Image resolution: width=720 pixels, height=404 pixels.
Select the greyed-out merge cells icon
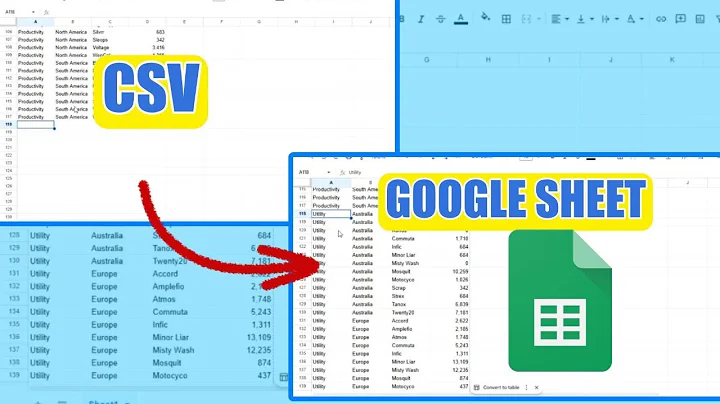[x=526, y=19]
